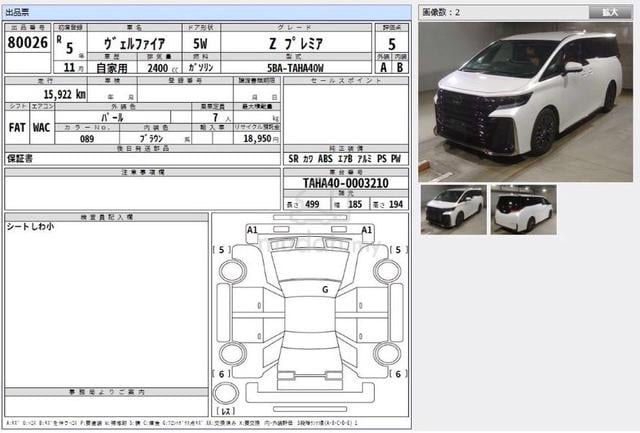Click the レス spare tire label
Image resolution: width=640 pixels, height=433 pixels.
coord(226,411)
